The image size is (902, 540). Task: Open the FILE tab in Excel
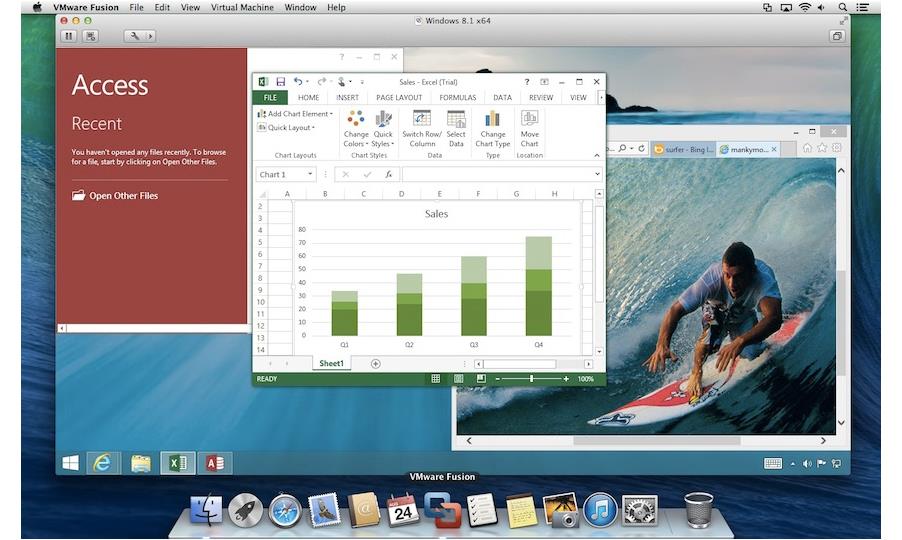pyautogui.click(x=270, y=97)
